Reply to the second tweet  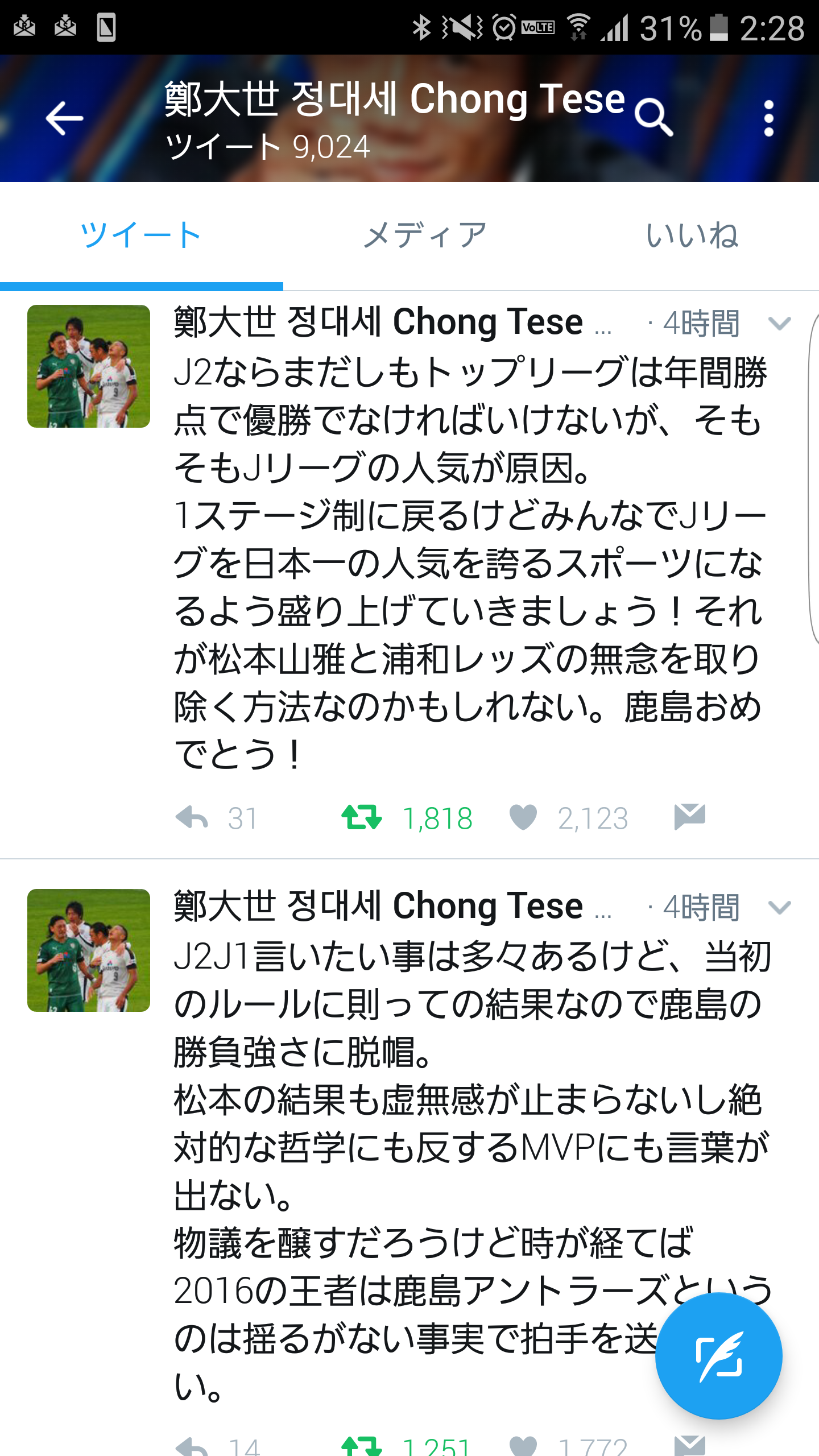click(x=192, y=1446)
